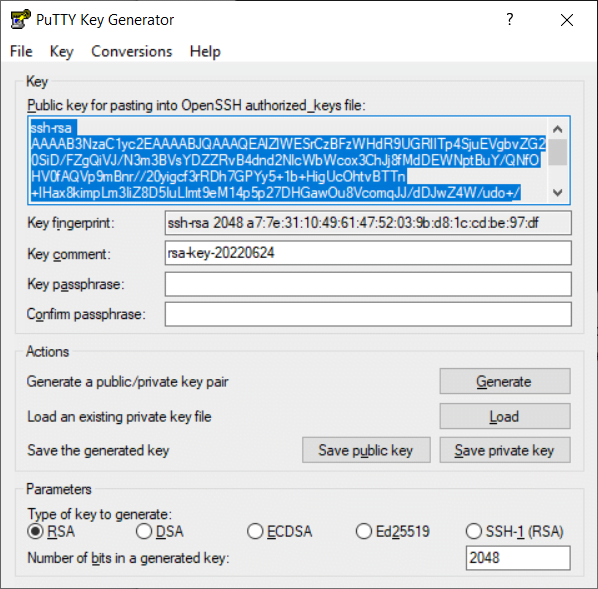Click the 'Confirm passphrase:' label

[86, 315]
